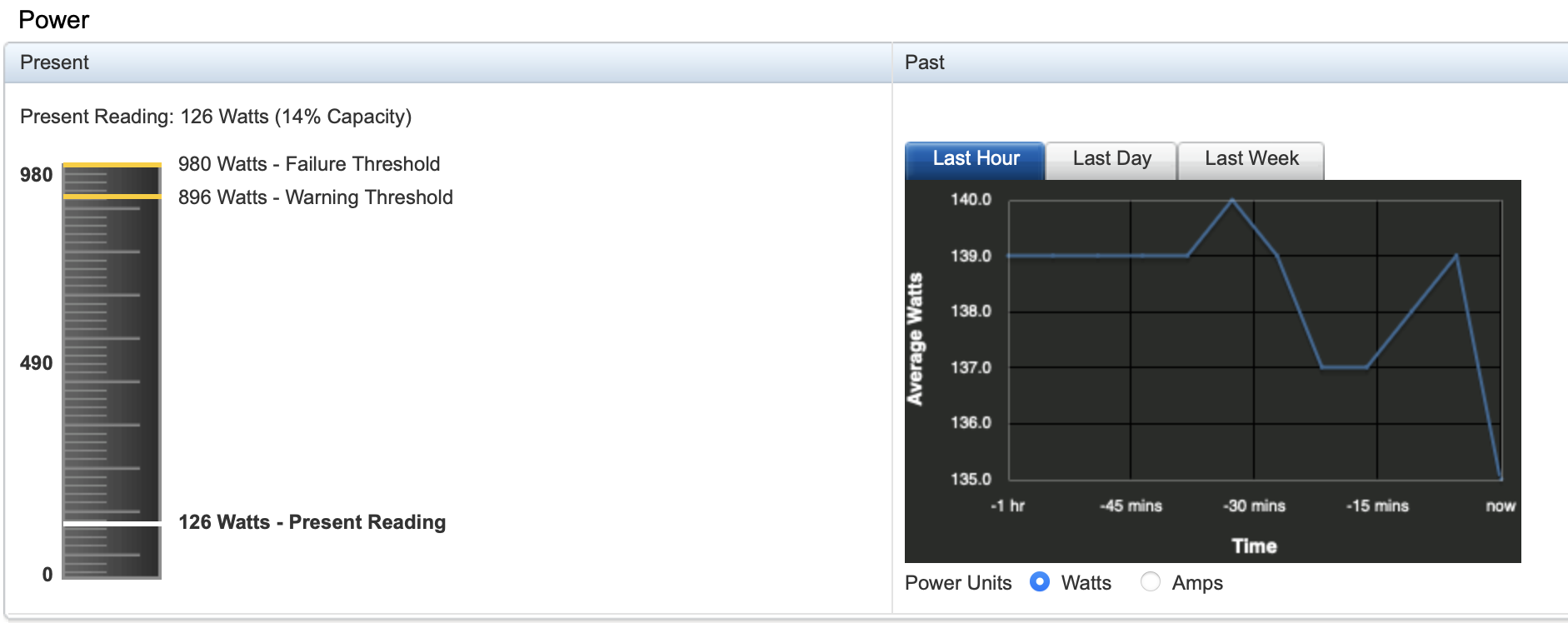Image resolution: width=1568 pixels, height=628 pixels.
Task: Click the "Present Reading: 126 Watts (14% Capacity)" text
Action: 216,117
